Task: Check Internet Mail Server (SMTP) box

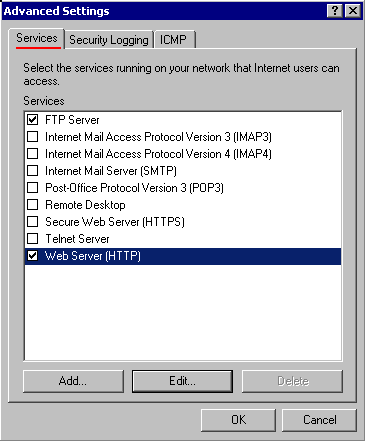Action: click(x=32, y=170)
